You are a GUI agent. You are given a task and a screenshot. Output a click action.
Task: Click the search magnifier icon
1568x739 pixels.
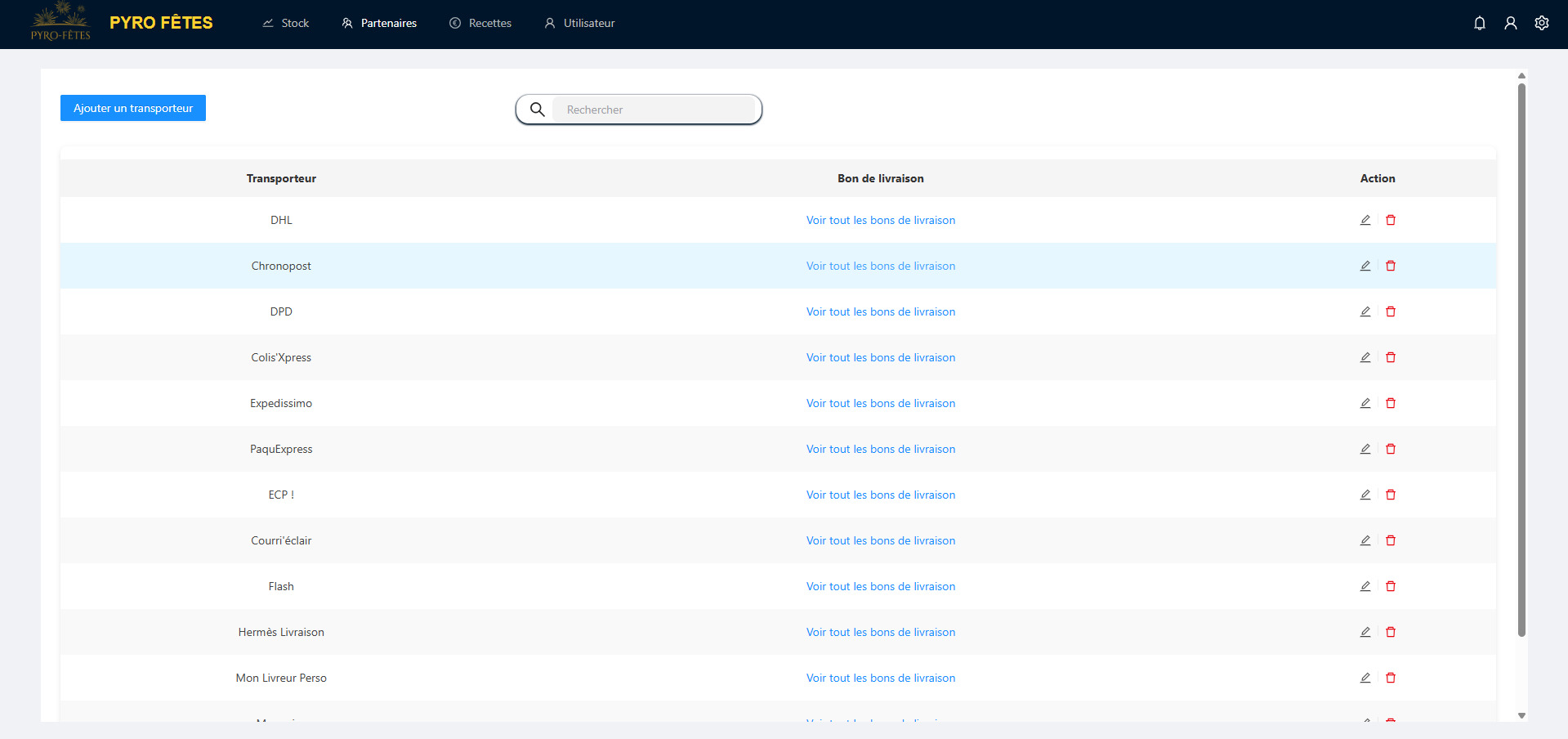point(537,110)
